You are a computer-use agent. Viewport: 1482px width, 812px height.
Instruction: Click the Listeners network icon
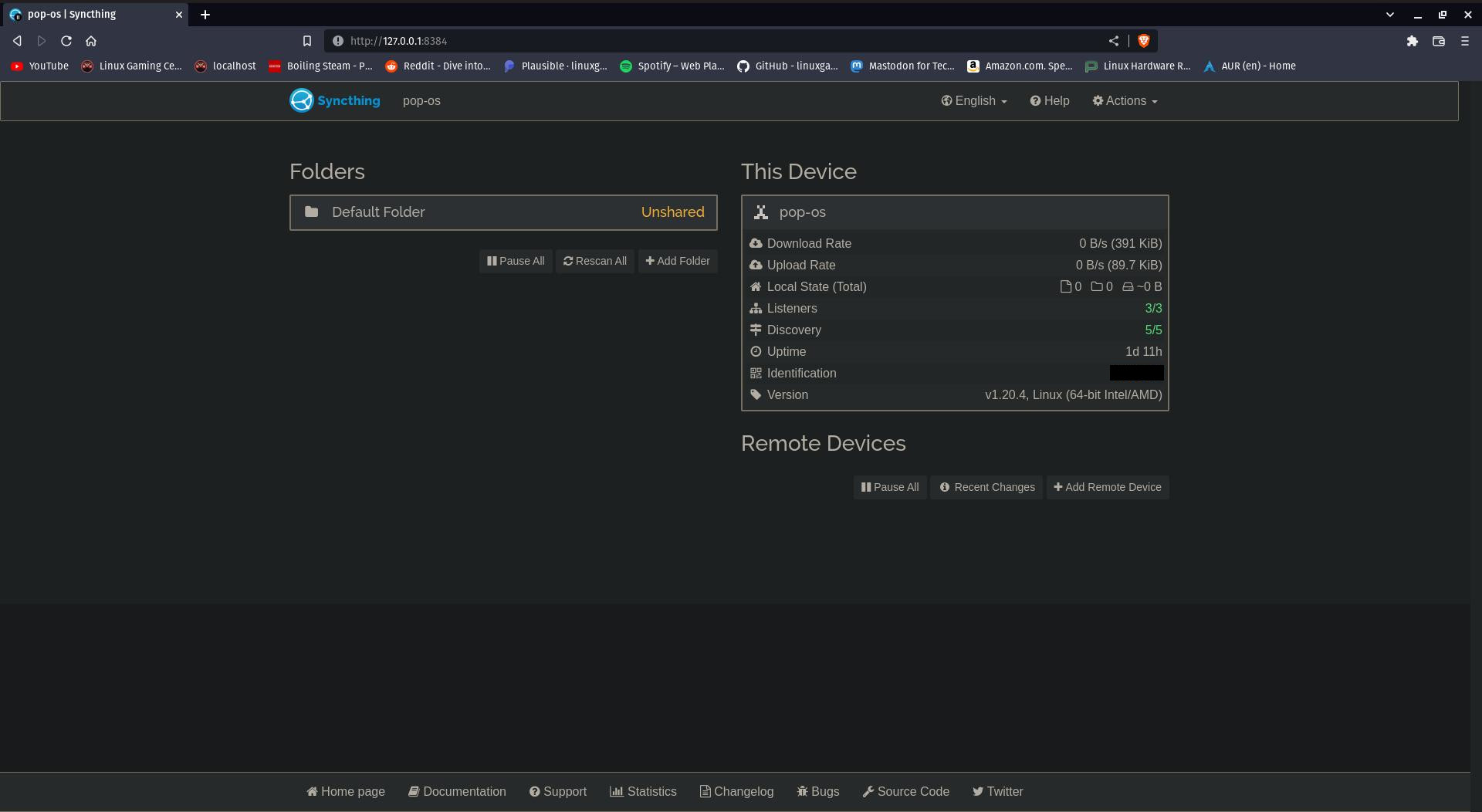pyautogui.click(x=756, y=308)
